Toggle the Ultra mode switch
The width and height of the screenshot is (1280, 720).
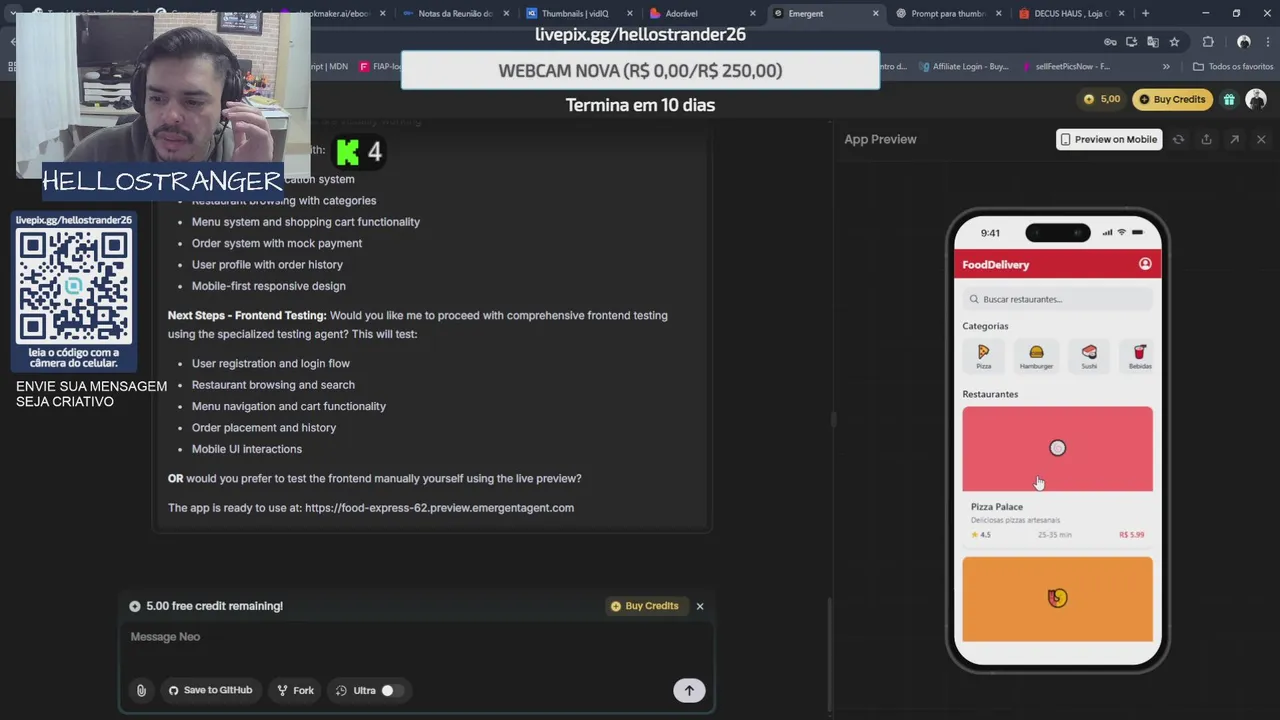pyautogui.click(x=392, y=690)
